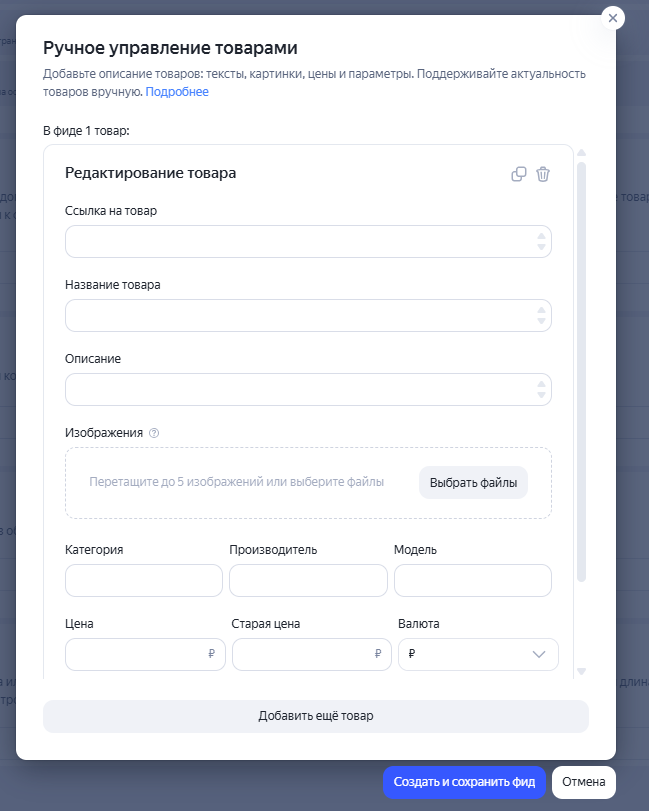The width and height of the screenshot is (649, 811).
Task: Click the resize arrows in Название товара field
Action: coord(541,316)
